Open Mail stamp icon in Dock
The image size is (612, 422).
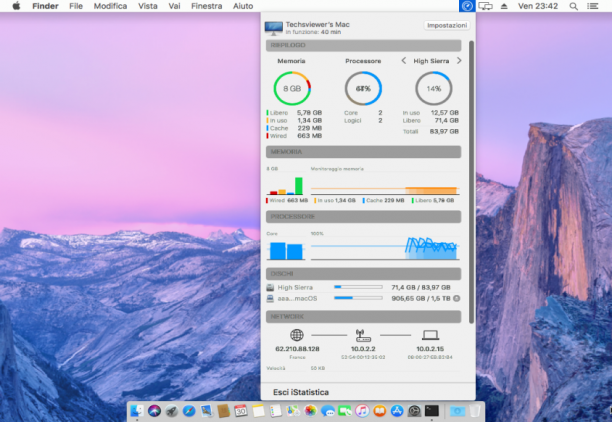[x=206, y=411]
